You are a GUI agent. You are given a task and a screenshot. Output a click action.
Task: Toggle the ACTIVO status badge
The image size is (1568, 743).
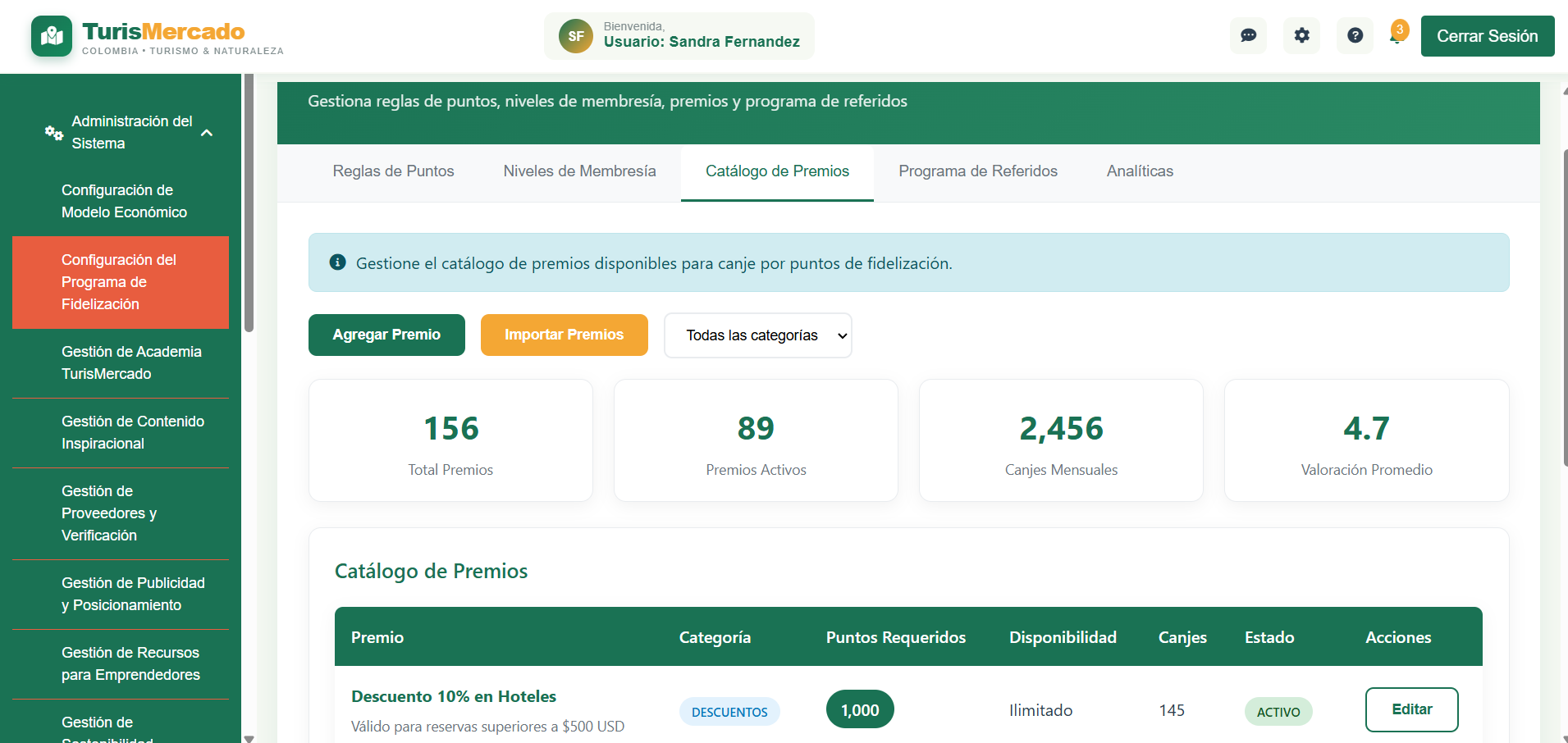coord(1278,711)
